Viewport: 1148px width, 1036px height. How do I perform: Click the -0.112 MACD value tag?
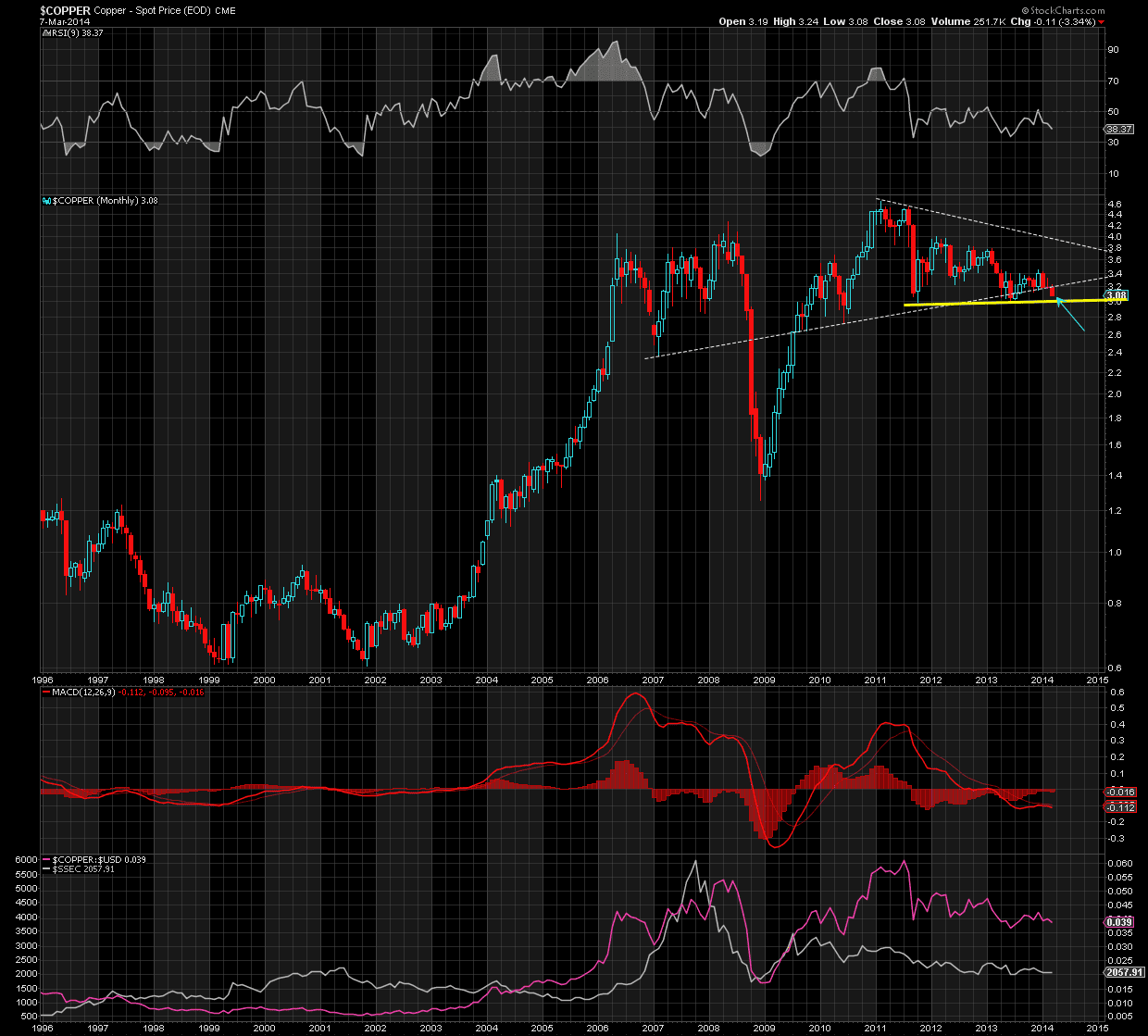(1121, 807)
